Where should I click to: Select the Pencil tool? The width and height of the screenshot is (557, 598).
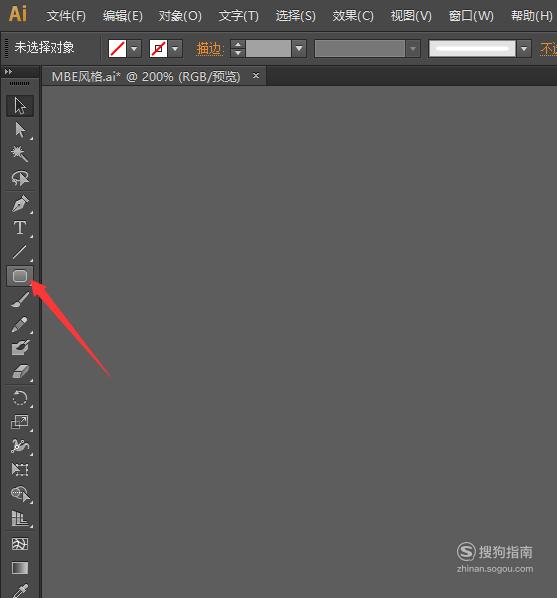[x=20, y=325]
